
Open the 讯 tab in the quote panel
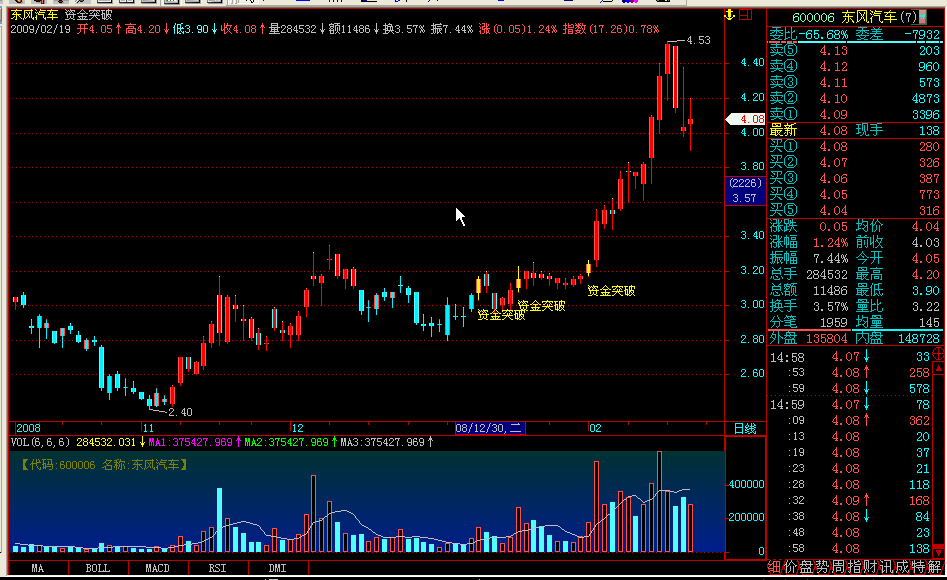coord(887,567)
